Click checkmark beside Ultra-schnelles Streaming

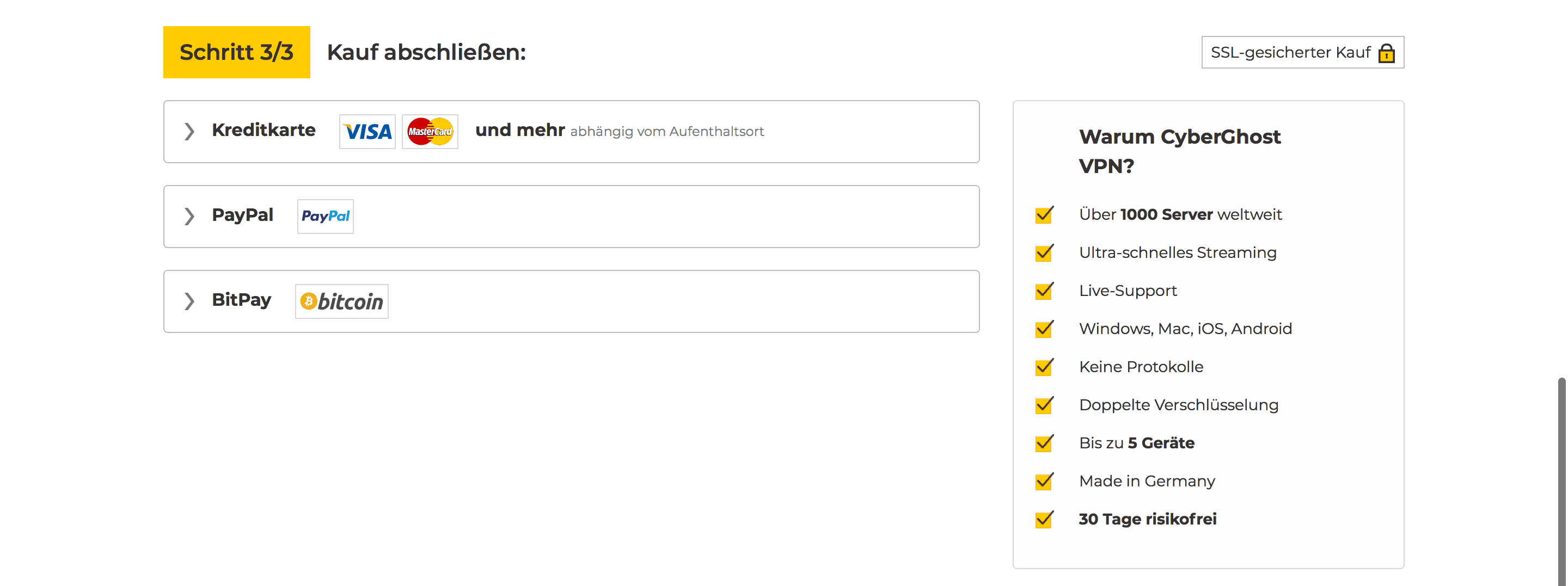tap(1044, 252)
